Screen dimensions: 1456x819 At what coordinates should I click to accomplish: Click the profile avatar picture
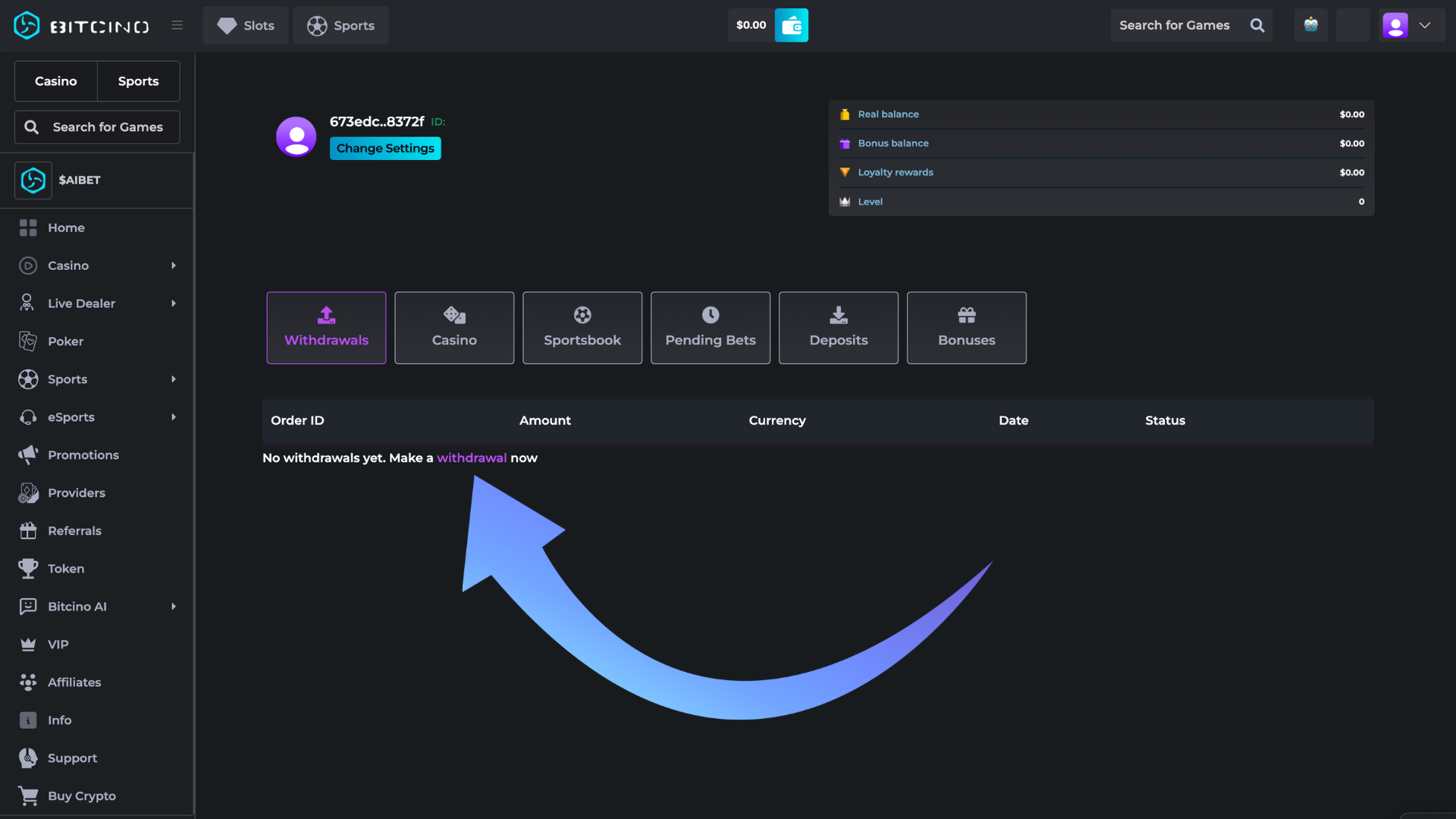click(x=296, y=136)
